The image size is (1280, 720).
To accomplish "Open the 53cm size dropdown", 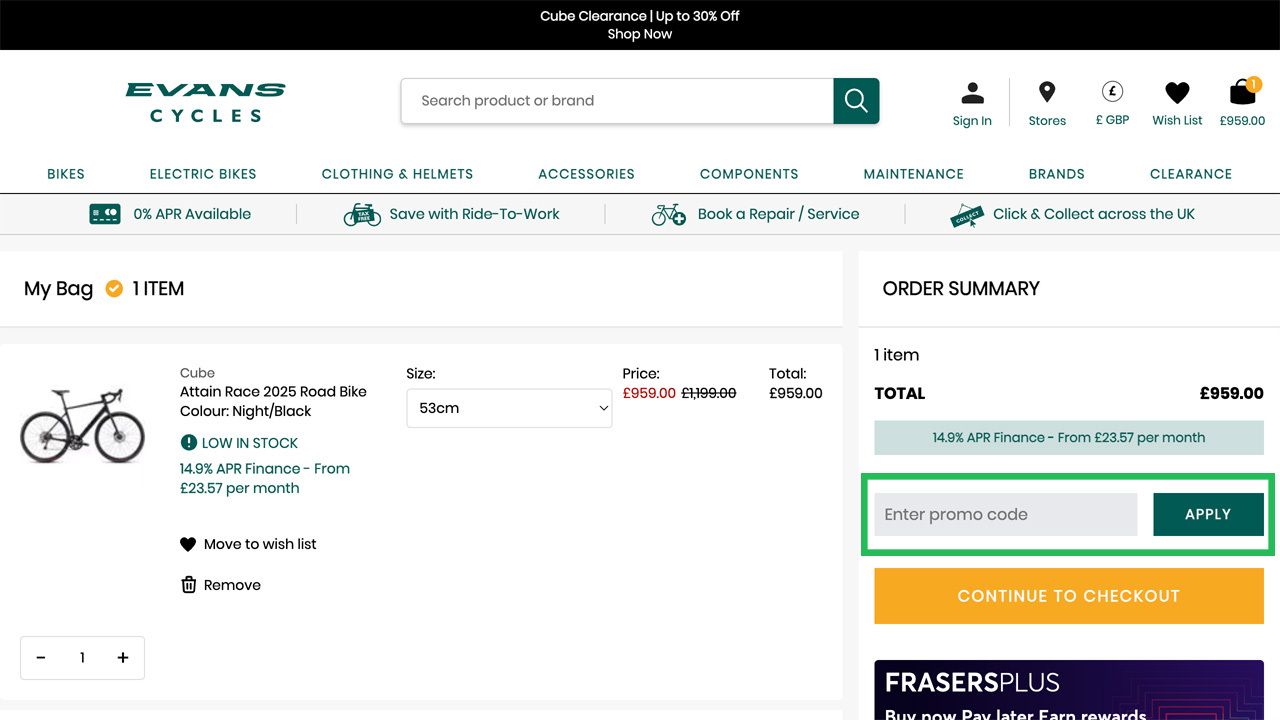I will 509,408.
